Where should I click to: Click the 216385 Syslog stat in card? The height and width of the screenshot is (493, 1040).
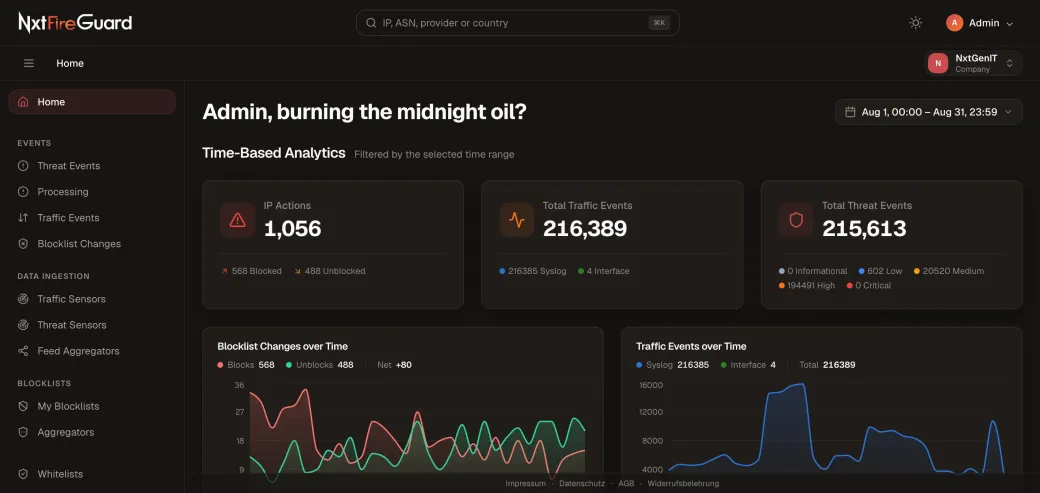click(533, 271)
